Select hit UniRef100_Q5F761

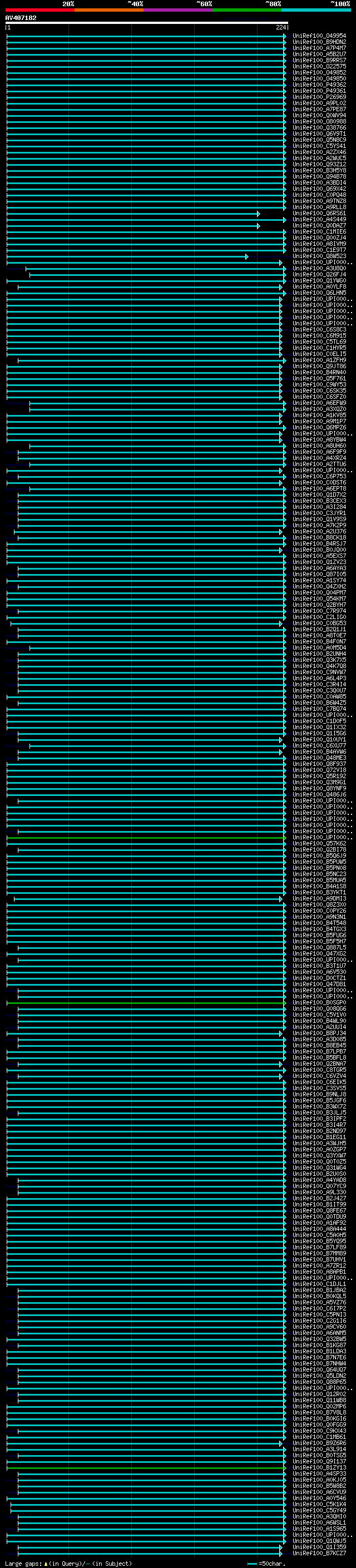tap(319, 379)
